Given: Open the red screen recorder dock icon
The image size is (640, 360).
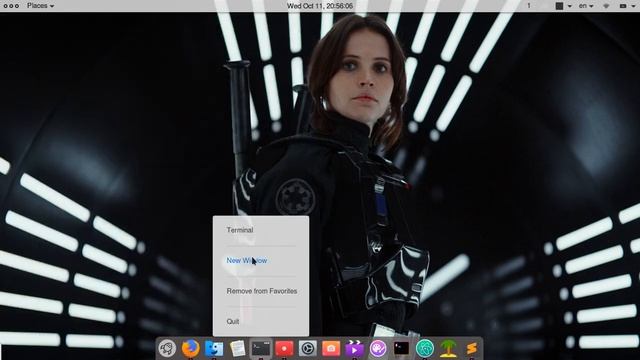Looking at the screenshot, I should [x=284, y=348].
